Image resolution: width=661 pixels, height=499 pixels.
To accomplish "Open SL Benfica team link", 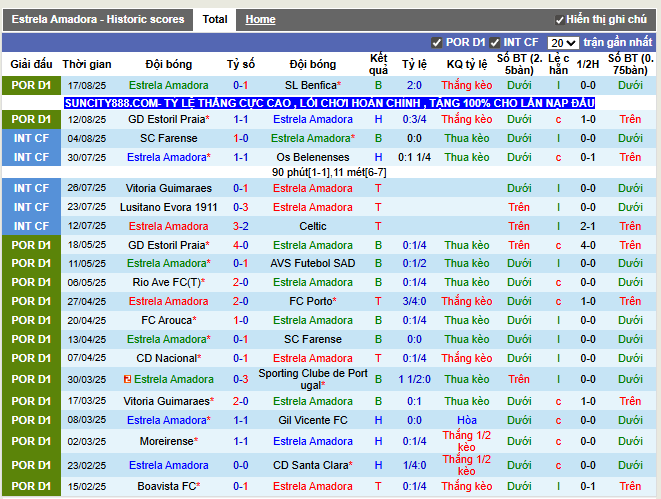I will [313, 85].
